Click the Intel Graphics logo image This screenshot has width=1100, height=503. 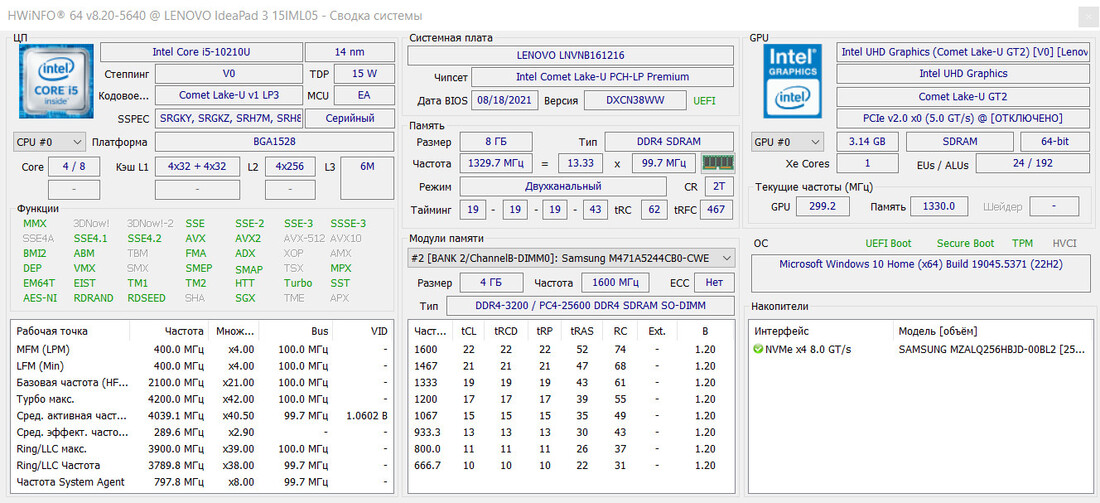tap(793, 81)
